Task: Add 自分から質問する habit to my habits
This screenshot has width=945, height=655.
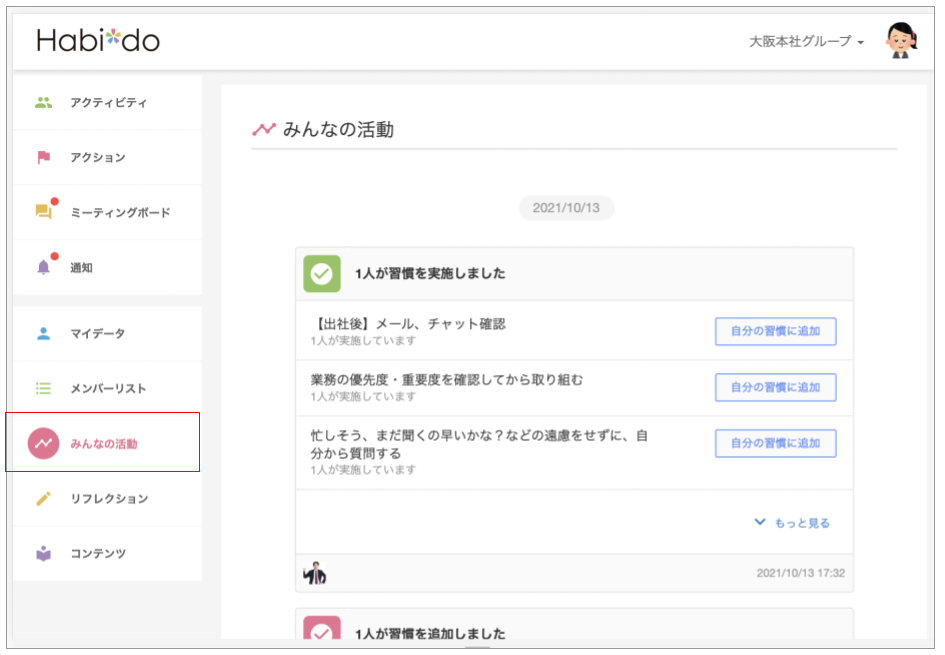Action: pyautogui.click(x=776, y=443)
